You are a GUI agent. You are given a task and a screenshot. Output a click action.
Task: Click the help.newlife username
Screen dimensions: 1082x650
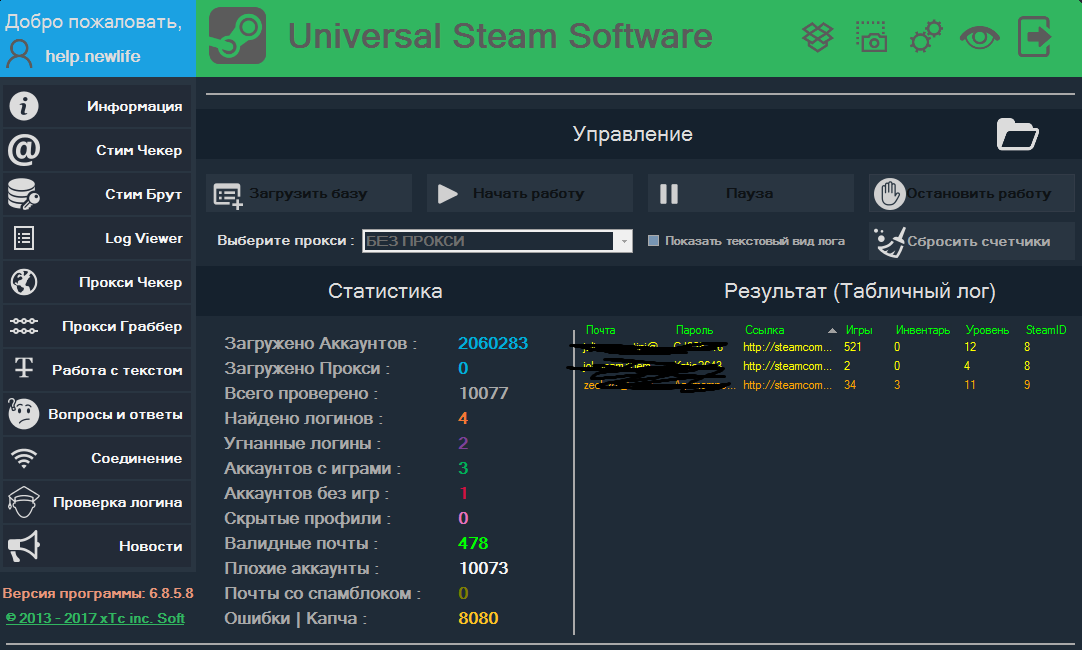coord(92,56)
